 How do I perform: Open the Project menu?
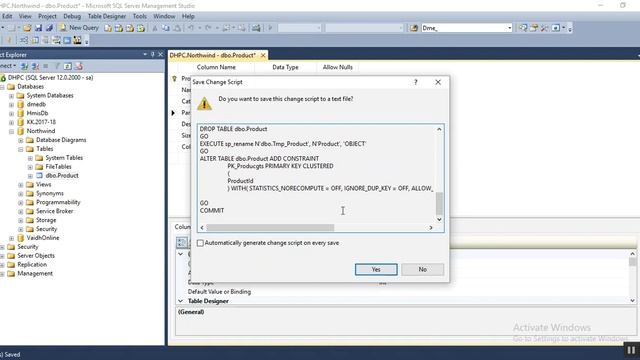pyautogui.click(x=47, y=16)
